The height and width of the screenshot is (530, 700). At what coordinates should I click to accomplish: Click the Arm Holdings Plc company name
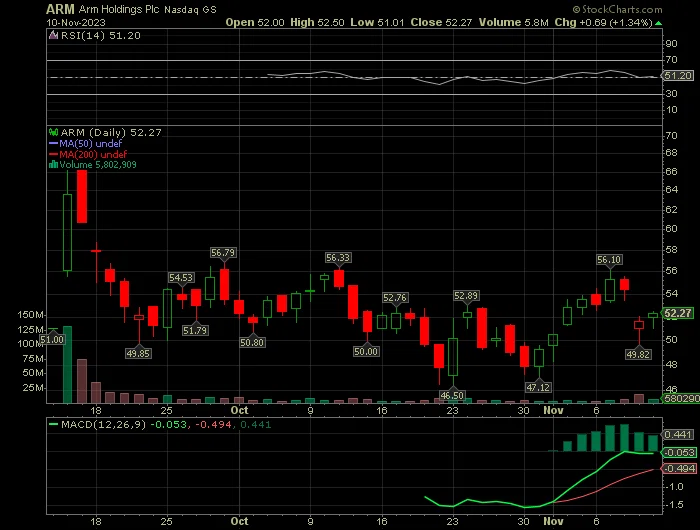pos(119,9)
